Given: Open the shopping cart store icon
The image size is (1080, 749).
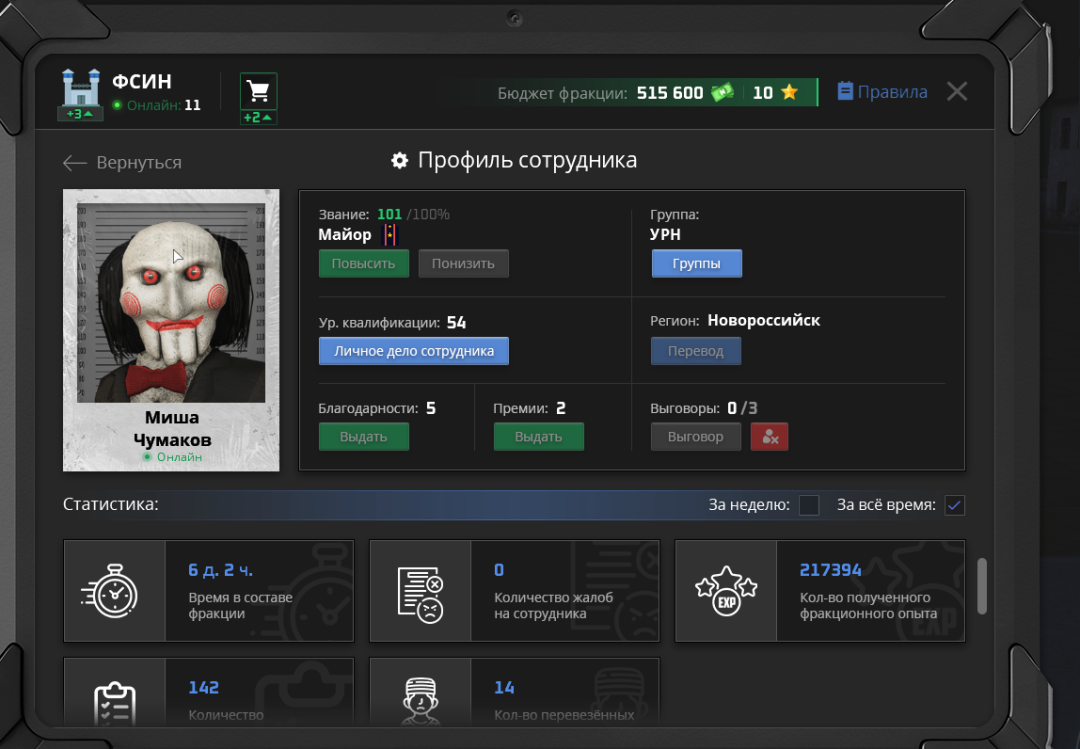Looking at the screenshot, I should tap(258, 91).
